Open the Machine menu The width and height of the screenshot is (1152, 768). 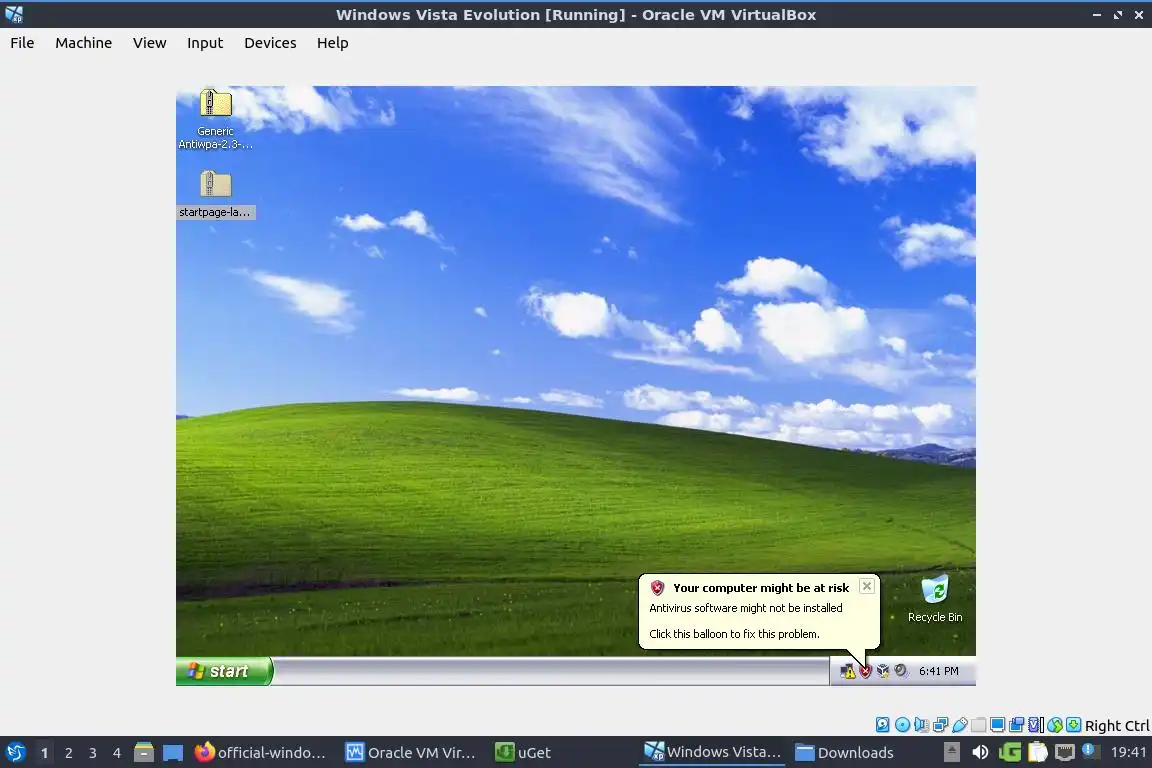click(84, 43)
